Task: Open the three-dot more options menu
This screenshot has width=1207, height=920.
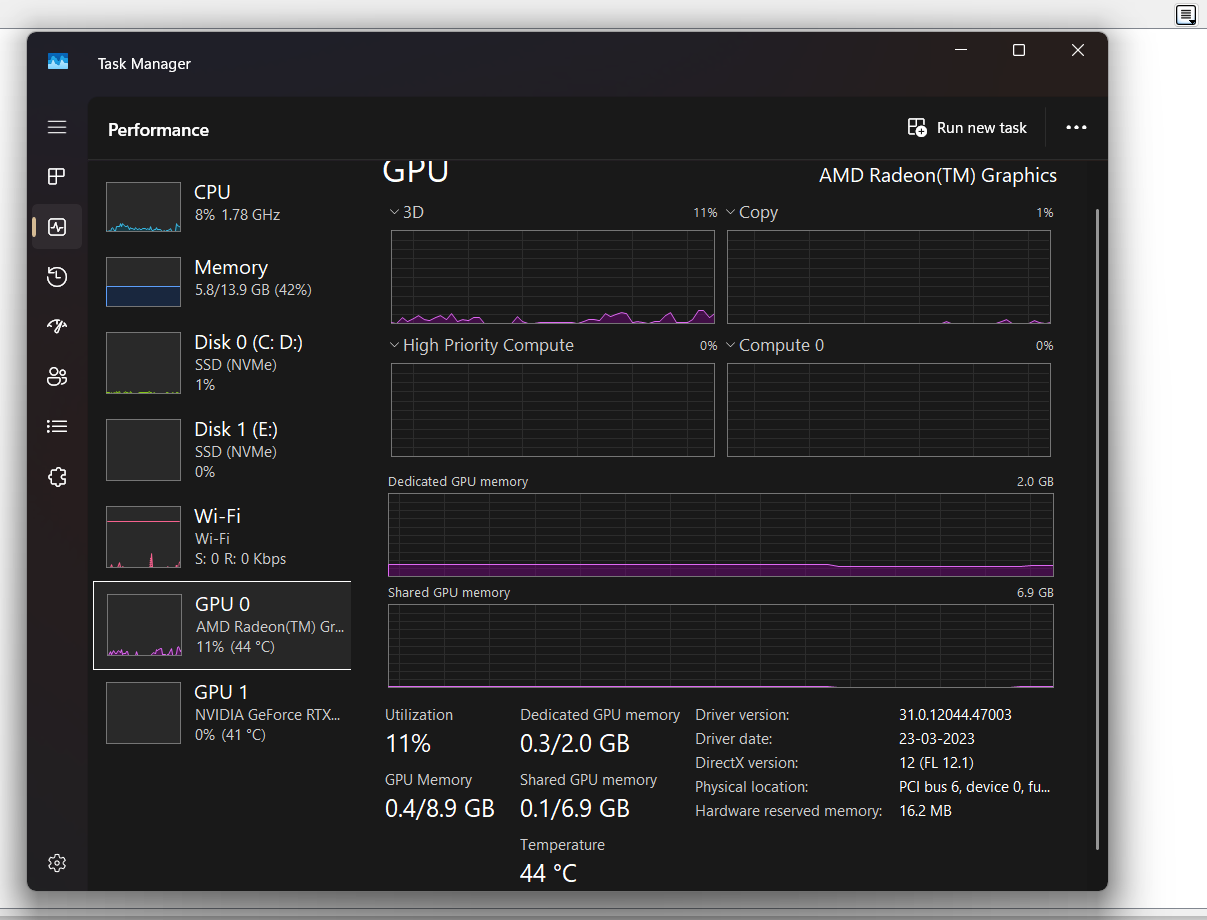Action: [1076, 128]
